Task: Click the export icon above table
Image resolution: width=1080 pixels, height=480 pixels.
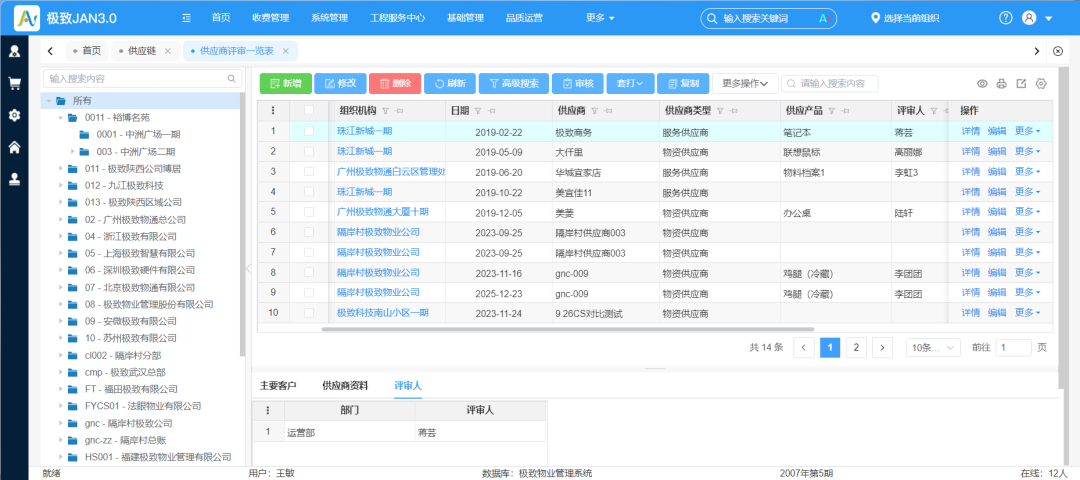Action: [1021, 84]
